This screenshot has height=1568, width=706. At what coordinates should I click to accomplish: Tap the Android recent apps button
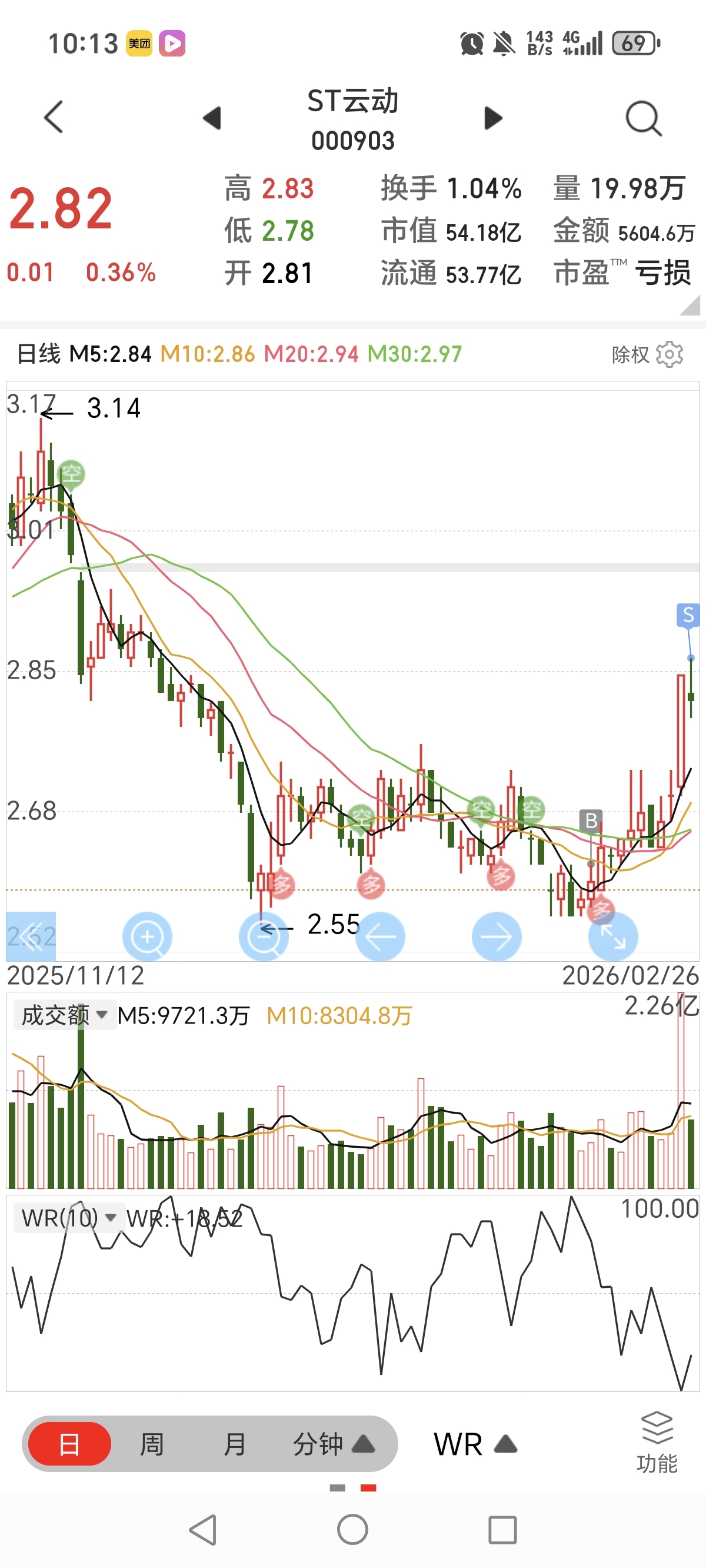[x=502, y=1530]
